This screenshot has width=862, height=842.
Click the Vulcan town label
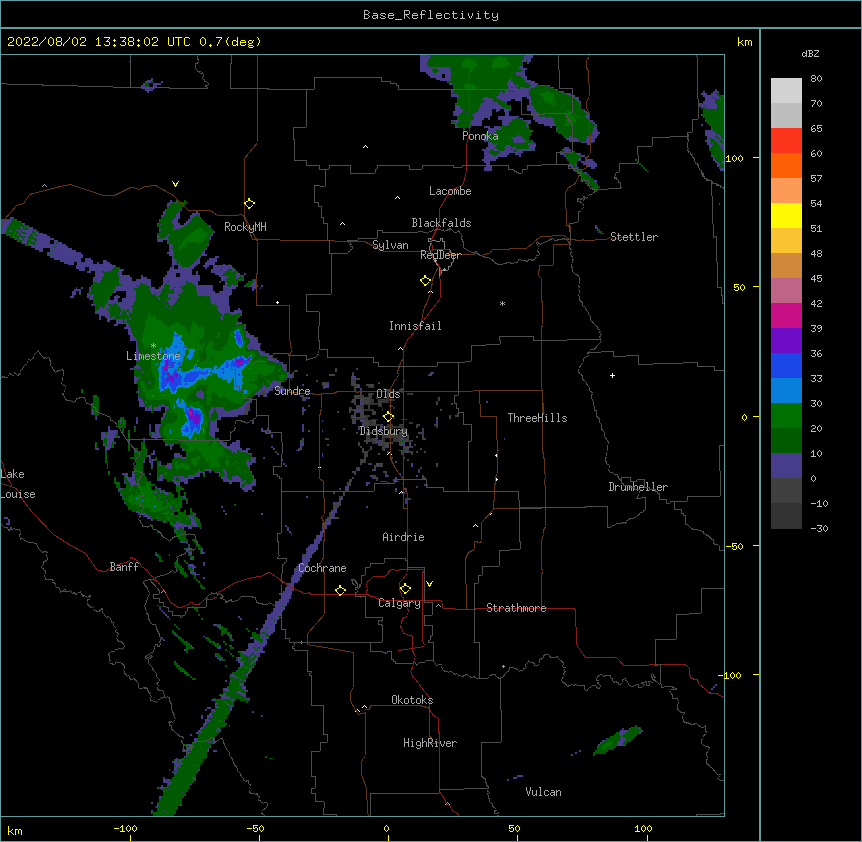(543, 792)
